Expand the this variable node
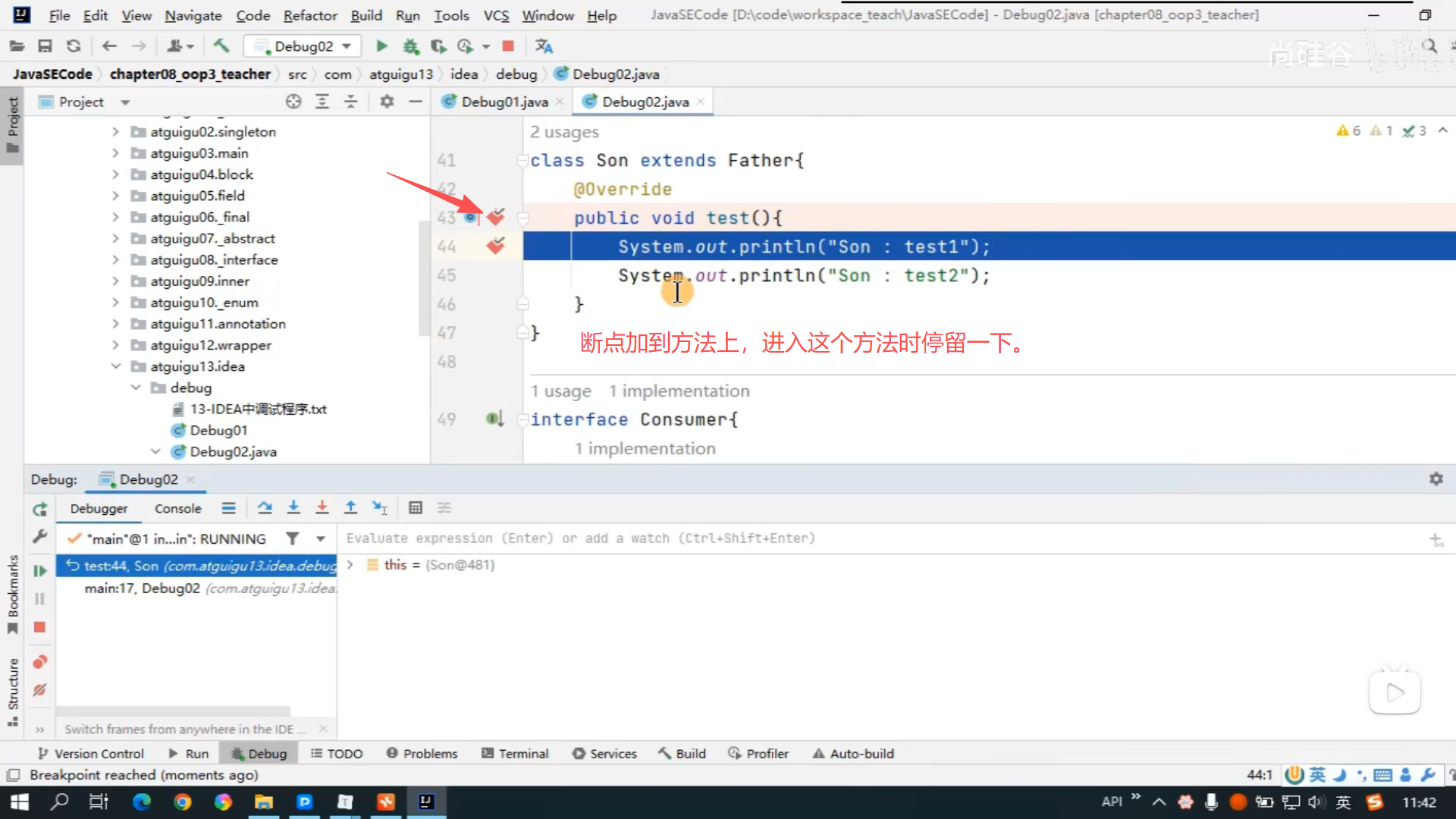This screenshot has height=819, width=1456. tap(350, 565)
